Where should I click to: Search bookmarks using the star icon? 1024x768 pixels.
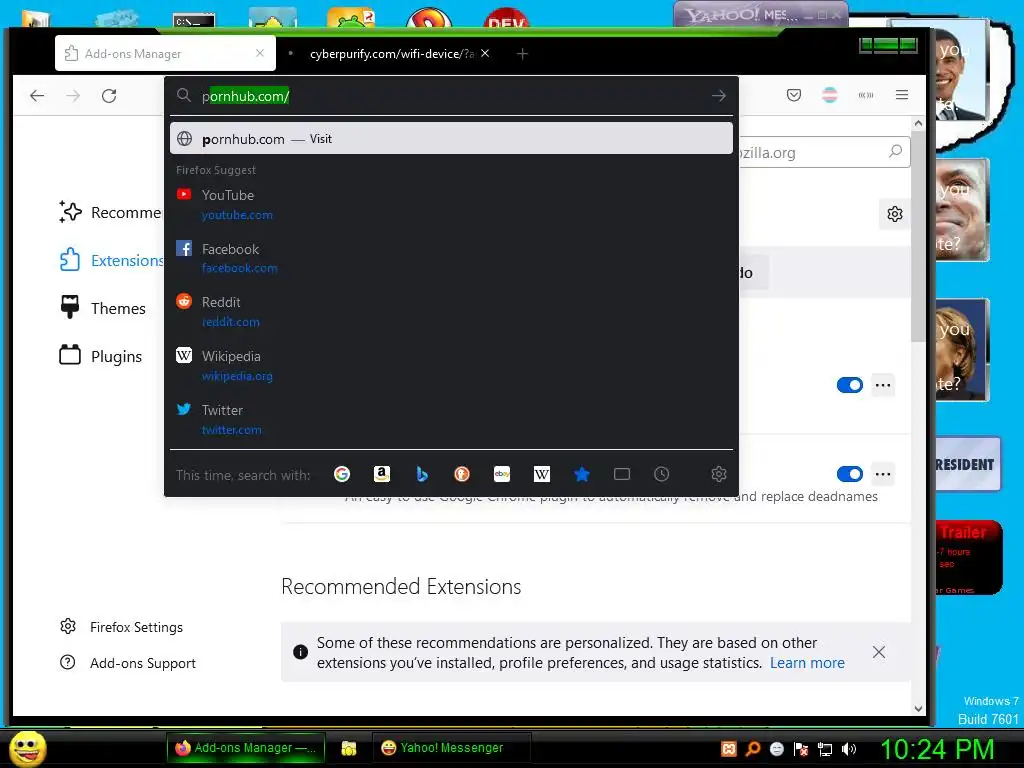[x=582, y=474]
